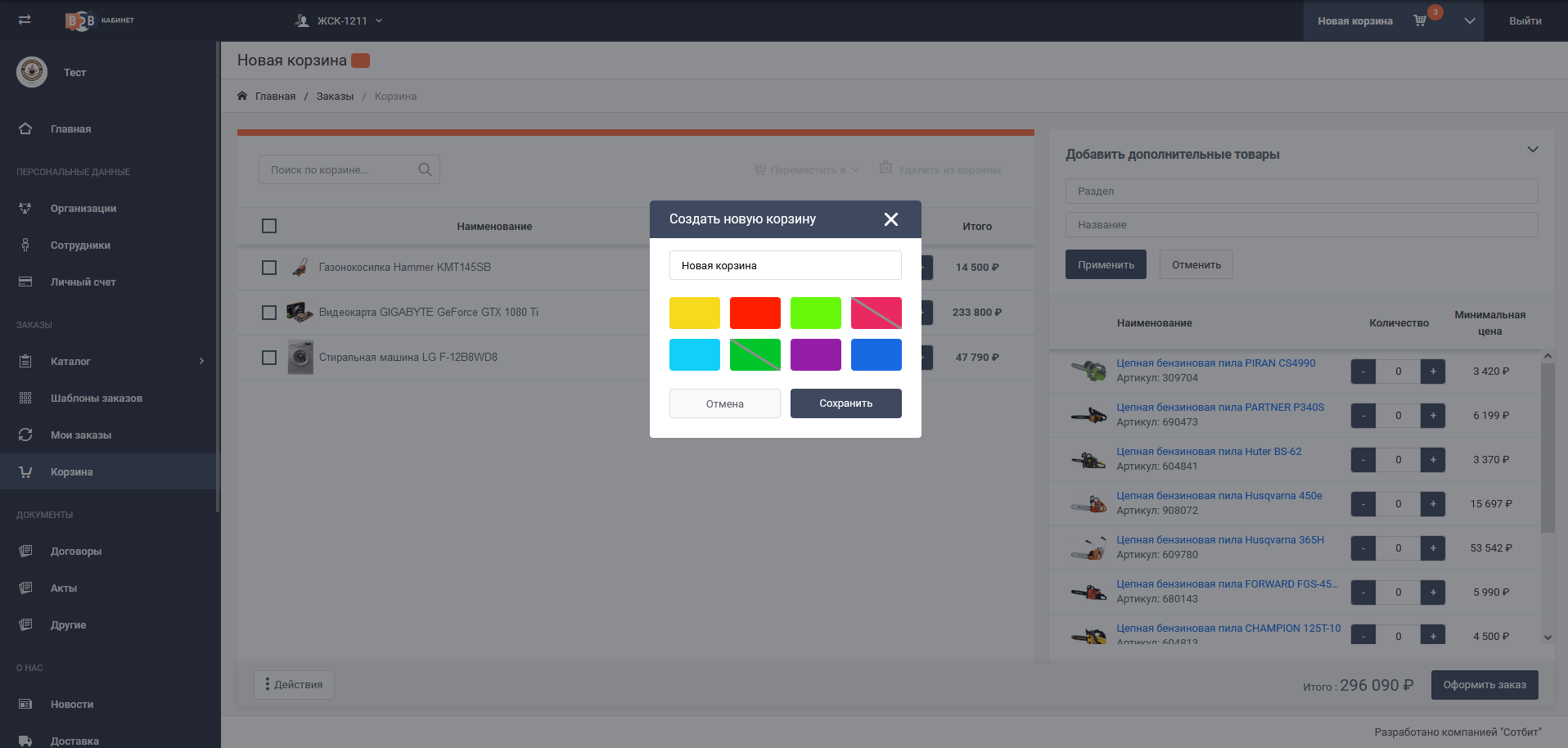This screenshot has height=748, width=1568.
Task: Collapse the additional products panel
Action: [1532, 150]
